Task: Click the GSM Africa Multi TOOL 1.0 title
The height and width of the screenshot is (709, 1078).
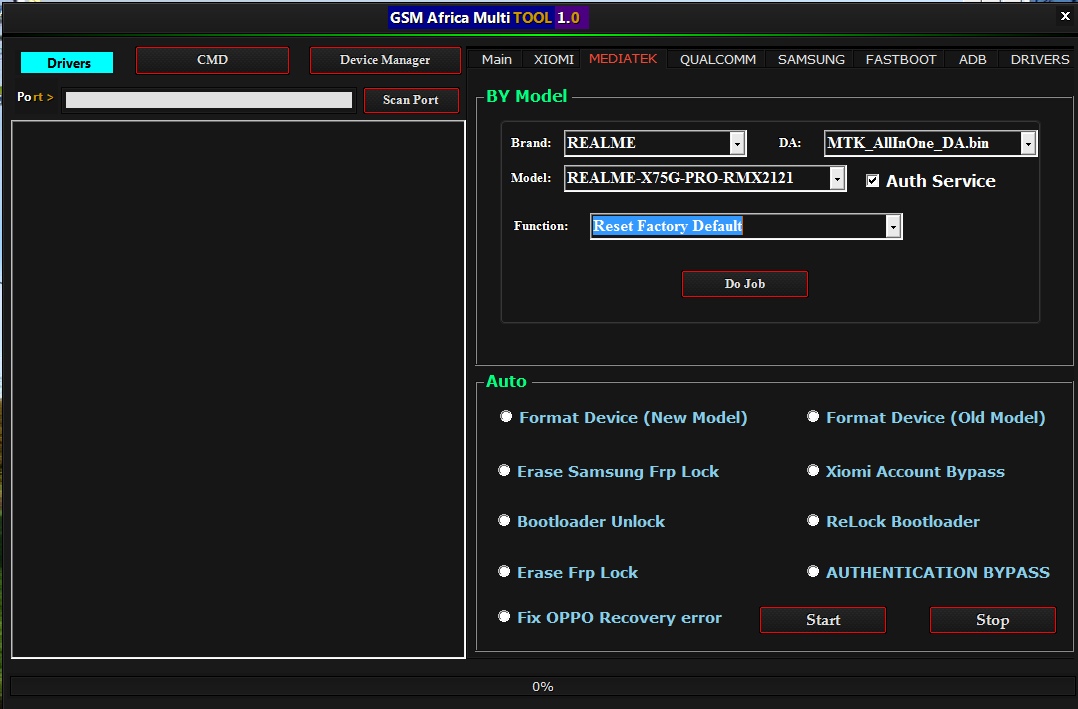Action: (487, 17)
